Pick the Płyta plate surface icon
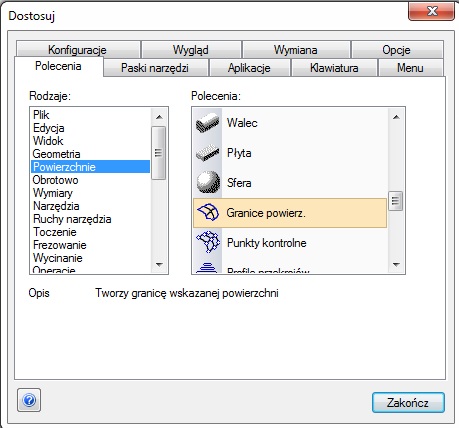The image size is (459, 428). [207, 153]
